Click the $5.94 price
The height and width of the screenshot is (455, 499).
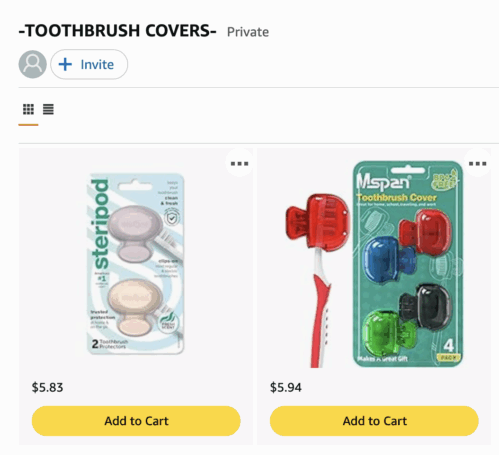pos(286,387)
